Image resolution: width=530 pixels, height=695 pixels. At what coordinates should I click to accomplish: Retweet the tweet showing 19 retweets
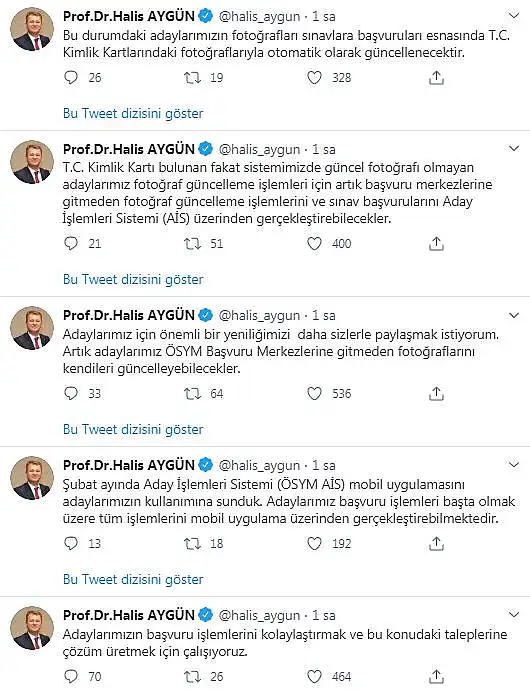[x=192, y=78]
